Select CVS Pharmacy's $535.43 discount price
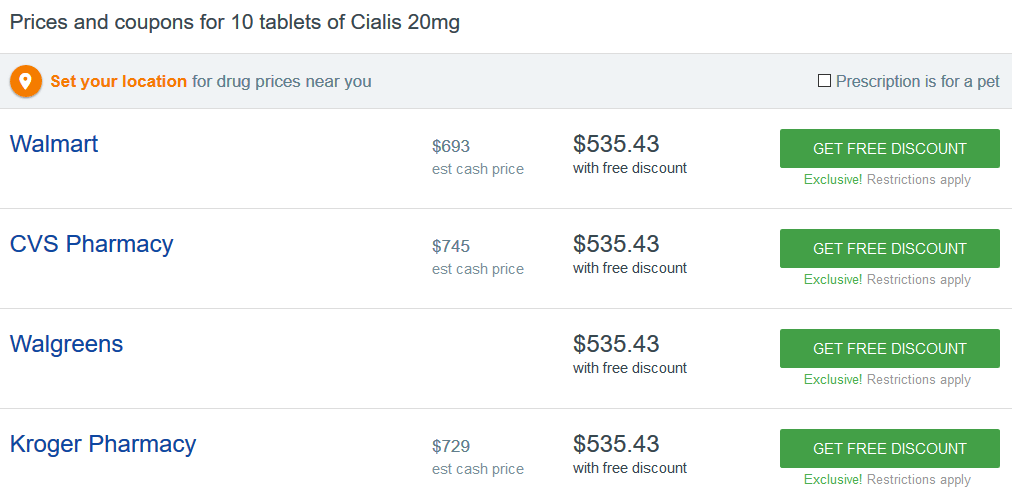Viewport: 1012px width, 494px height. click(x=616, y=244)
